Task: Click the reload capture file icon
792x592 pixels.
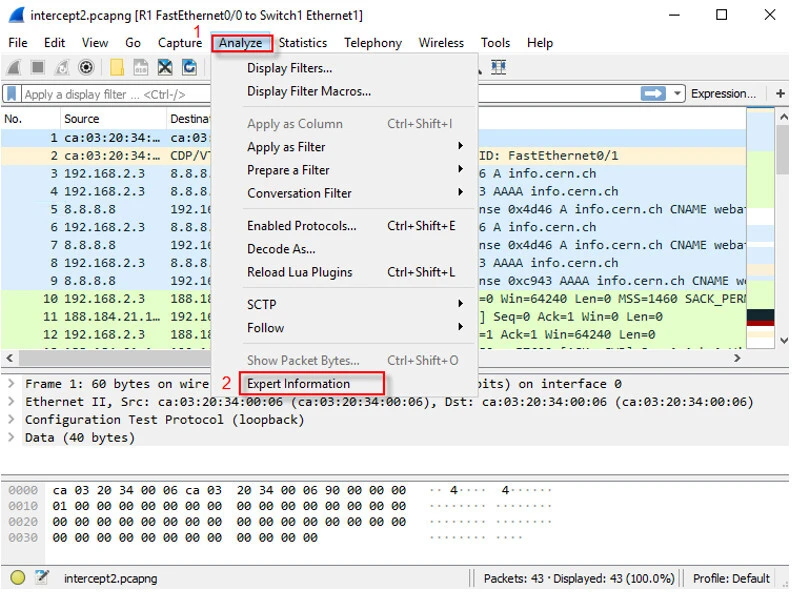Action: click(x=189, y=67)
